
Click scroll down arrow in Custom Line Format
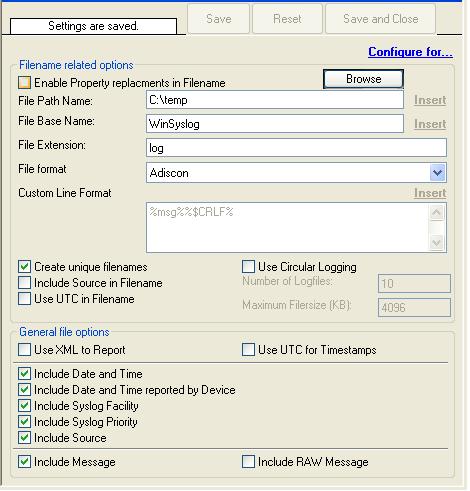pyautogui.click(x=437, y=242)
